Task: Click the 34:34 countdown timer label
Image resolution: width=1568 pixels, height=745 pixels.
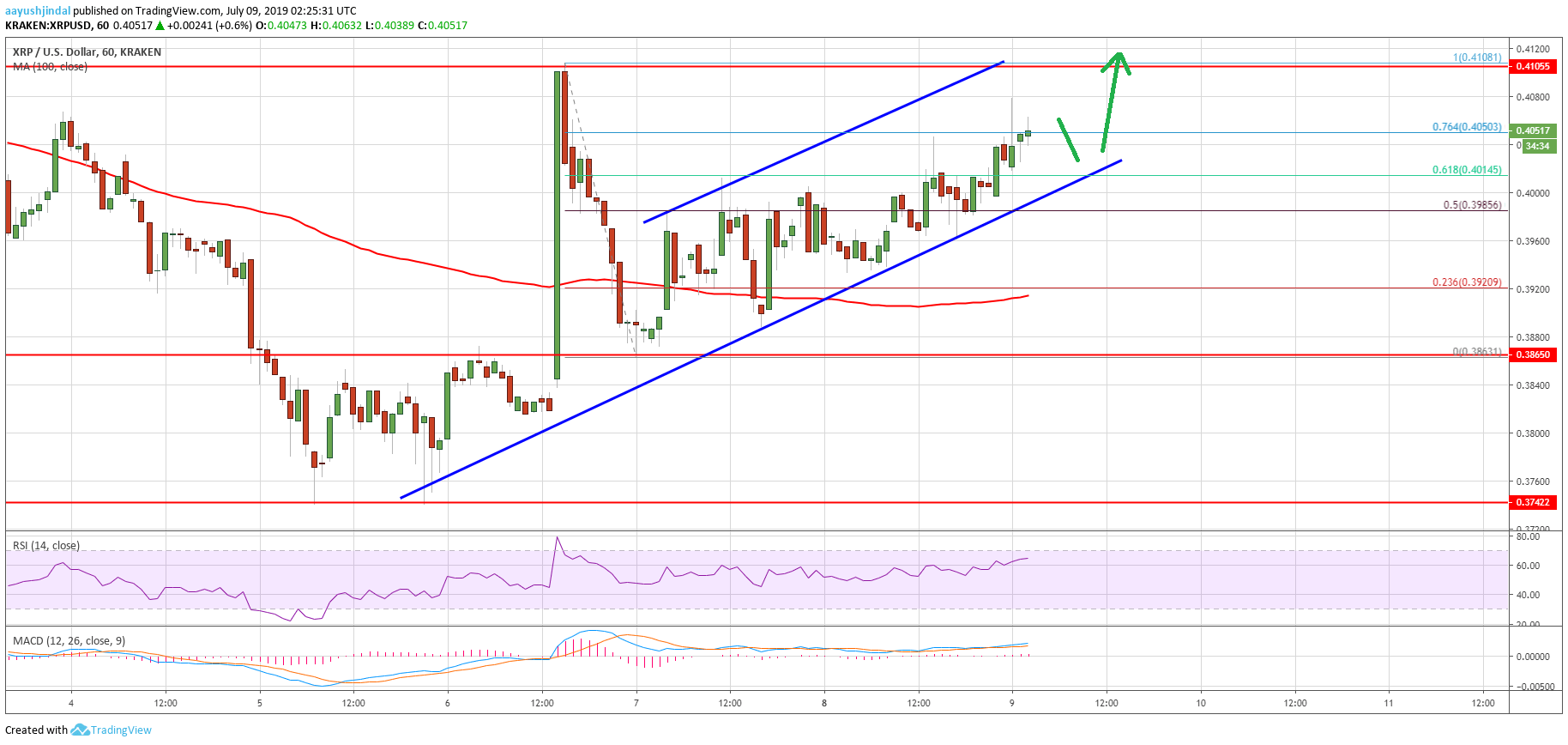Action: (1537, 146)
